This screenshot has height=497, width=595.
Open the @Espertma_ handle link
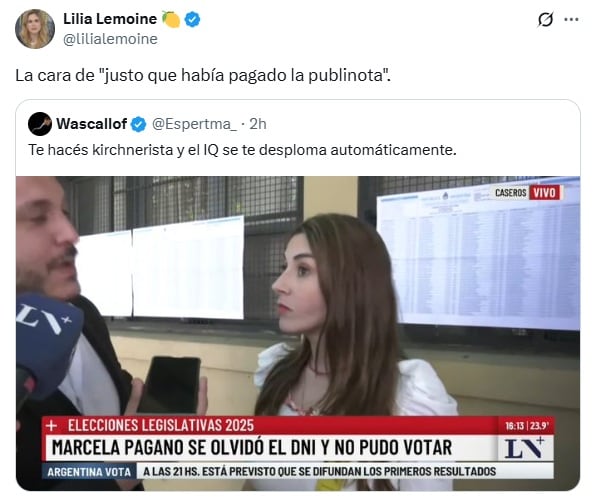click(194, 124)
